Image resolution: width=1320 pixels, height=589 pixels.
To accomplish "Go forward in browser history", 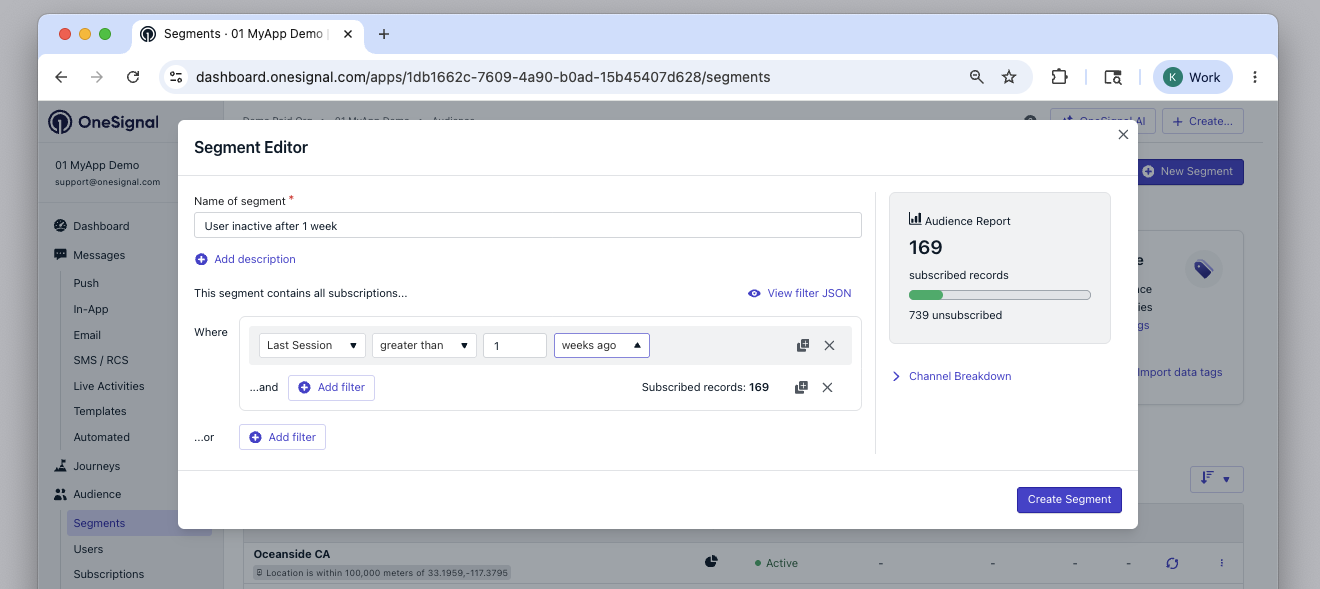I will [97, 77].
